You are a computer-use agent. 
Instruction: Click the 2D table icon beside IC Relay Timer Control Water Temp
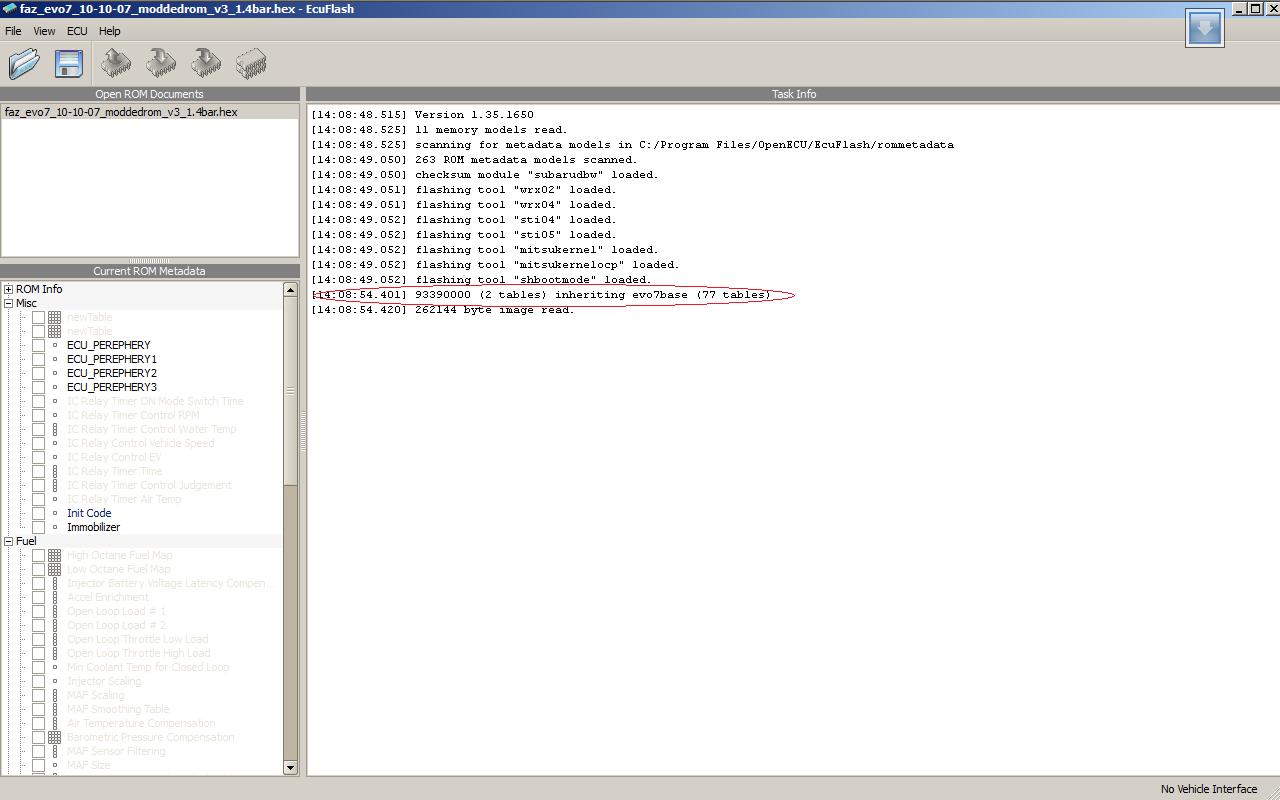pyautogui.click(x=55, y=429)
